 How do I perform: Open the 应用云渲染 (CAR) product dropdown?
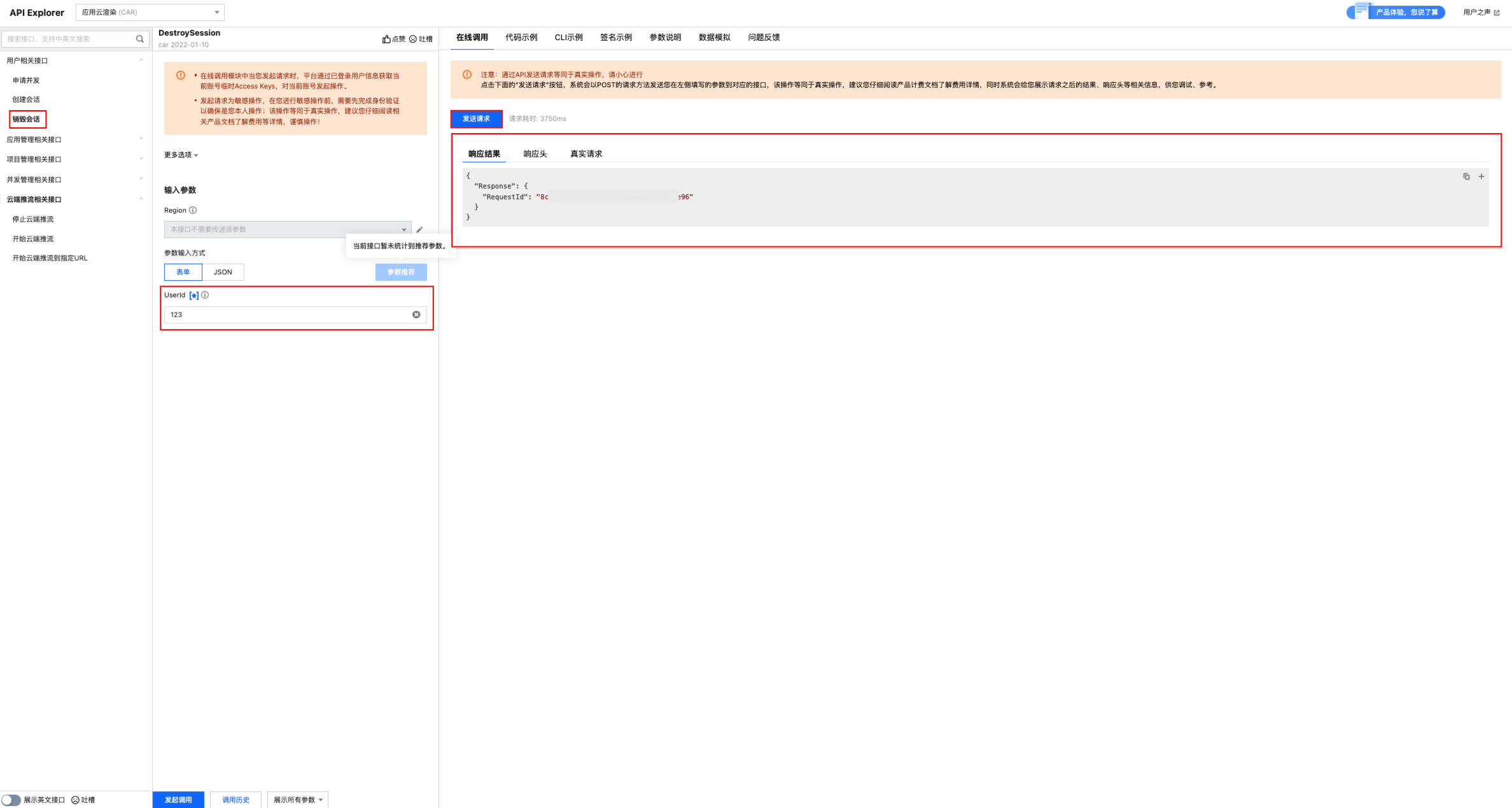(150, 12)
